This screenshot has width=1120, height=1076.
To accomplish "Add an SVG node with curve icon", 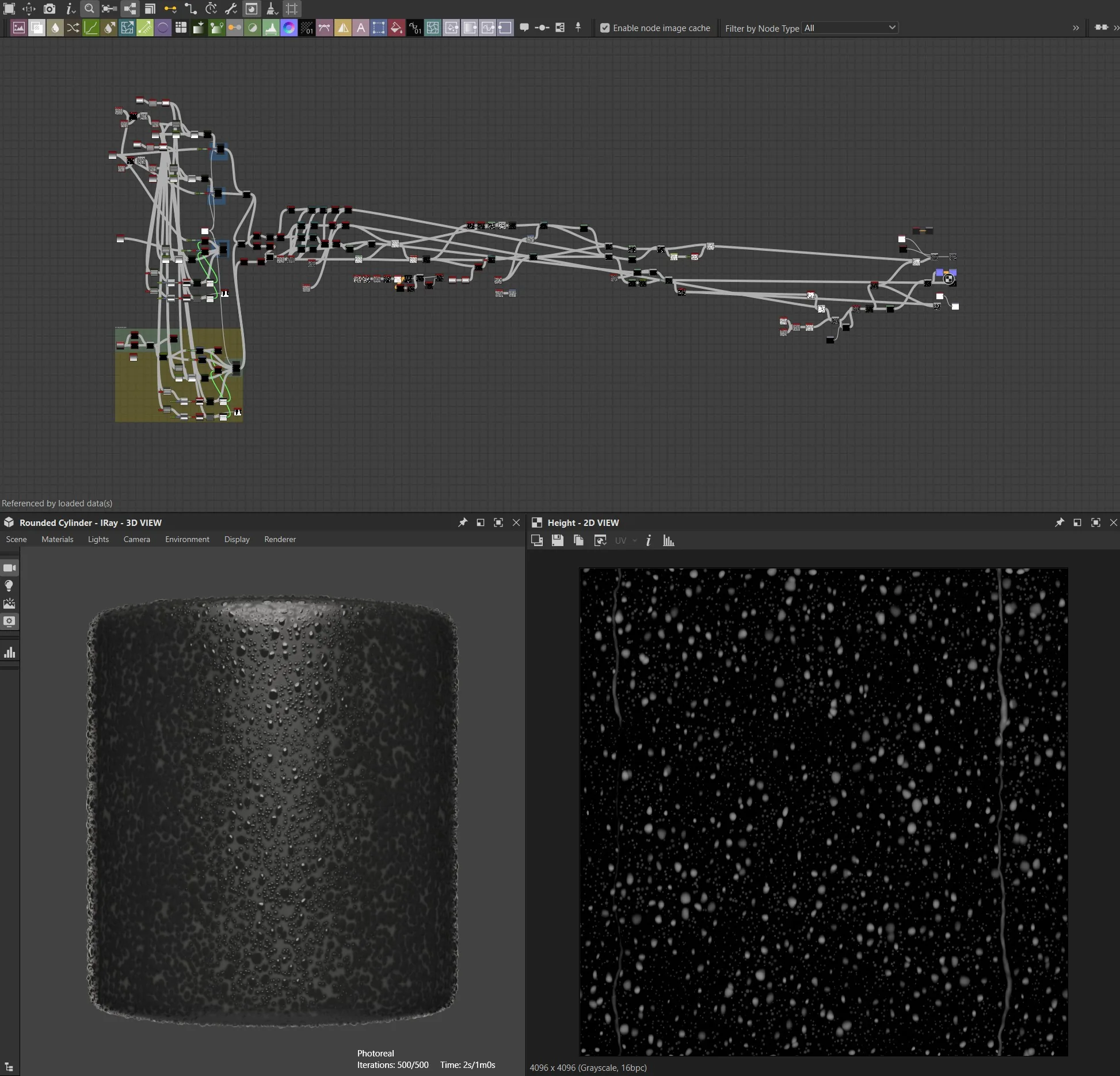I will 325,28.
